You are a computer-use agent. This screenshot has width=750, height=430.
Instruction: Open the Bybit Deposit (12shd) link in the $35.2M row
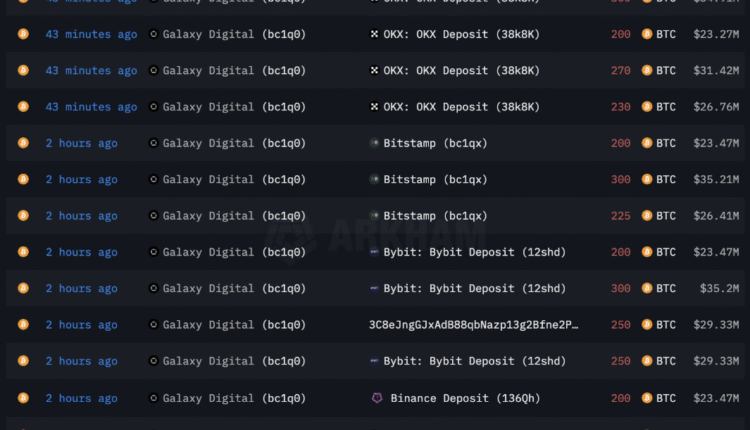[461, 288]
